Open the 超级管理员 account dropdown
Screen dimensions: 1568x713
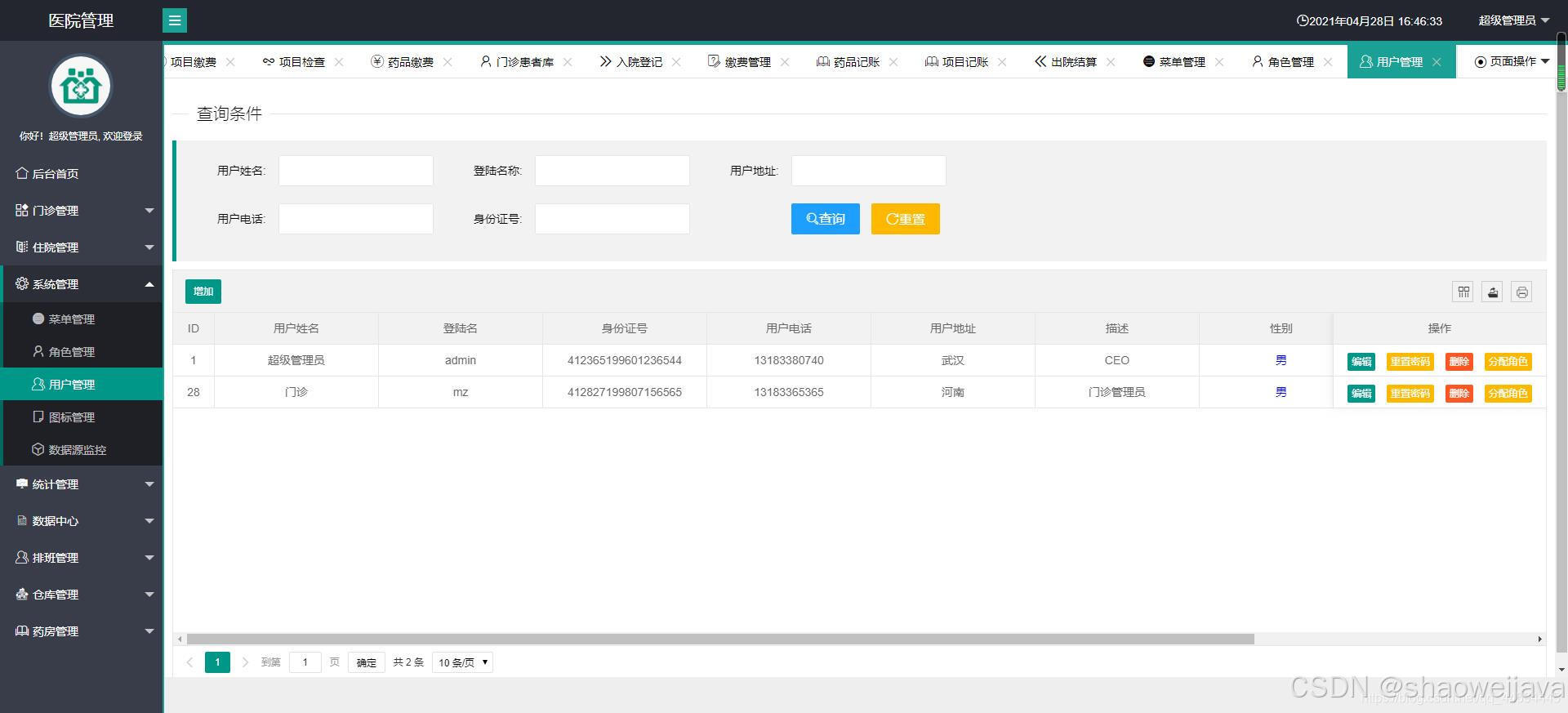[x=1513, y=20]
